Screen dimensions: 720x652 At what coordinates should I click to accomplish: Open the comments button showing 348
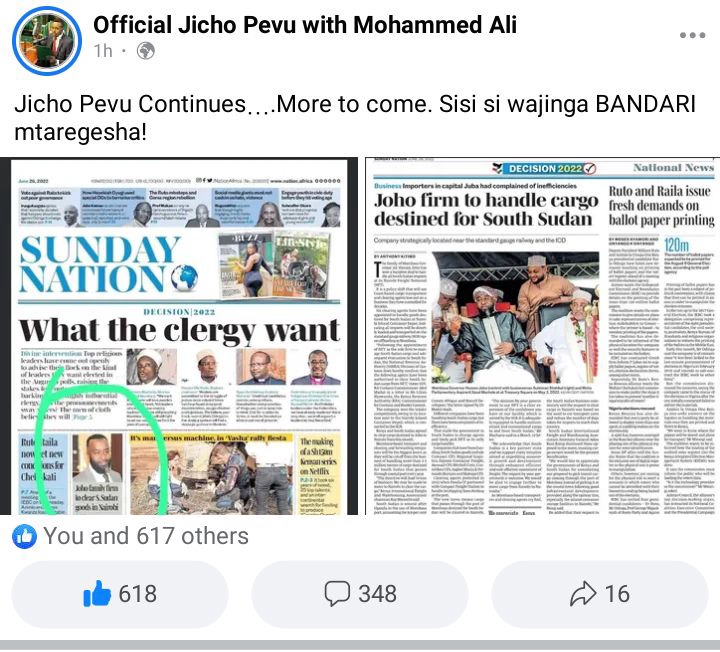coord(360,594)
